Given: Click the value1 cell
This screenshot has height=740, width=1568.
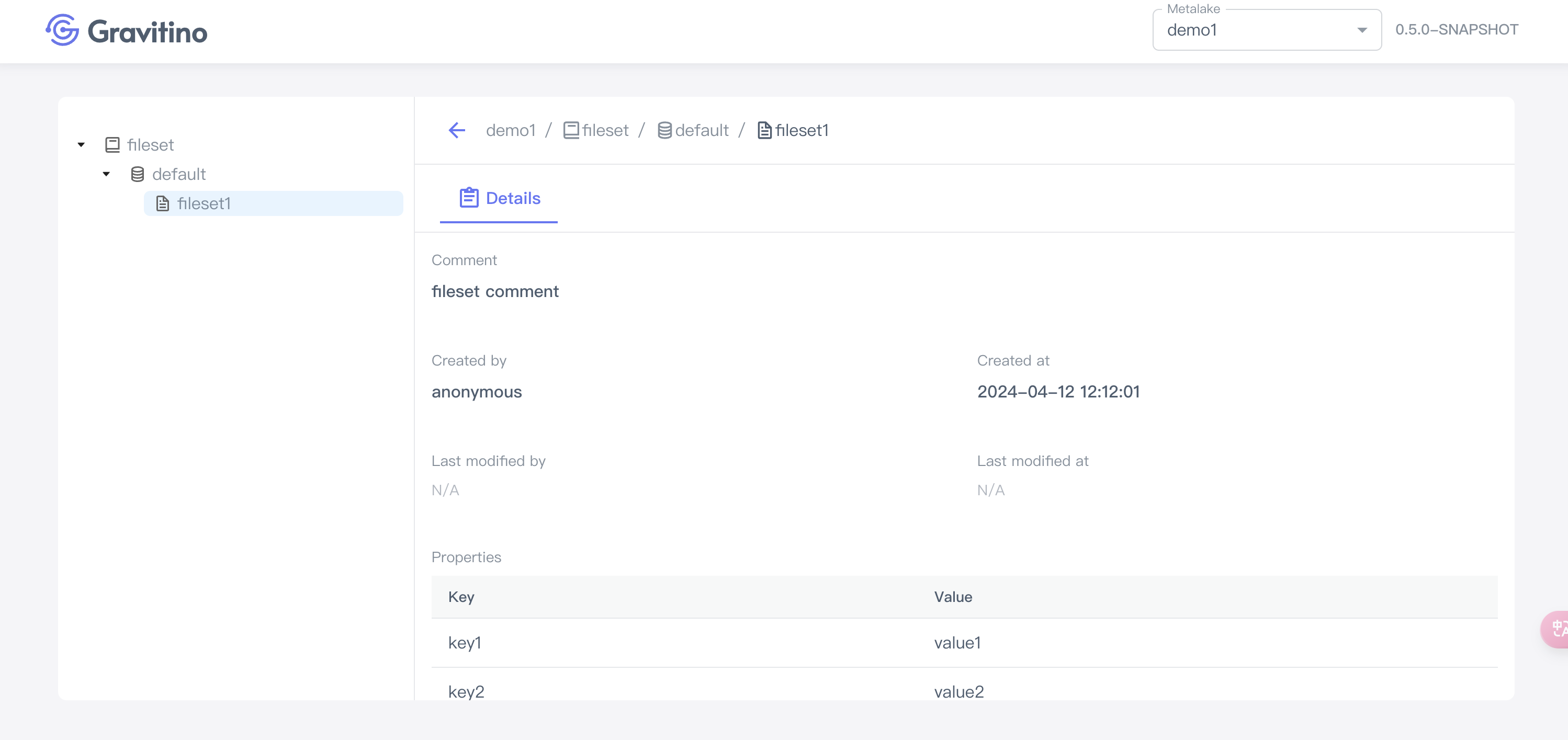Looking at the screenshot, I should click(x=957, y=643).
